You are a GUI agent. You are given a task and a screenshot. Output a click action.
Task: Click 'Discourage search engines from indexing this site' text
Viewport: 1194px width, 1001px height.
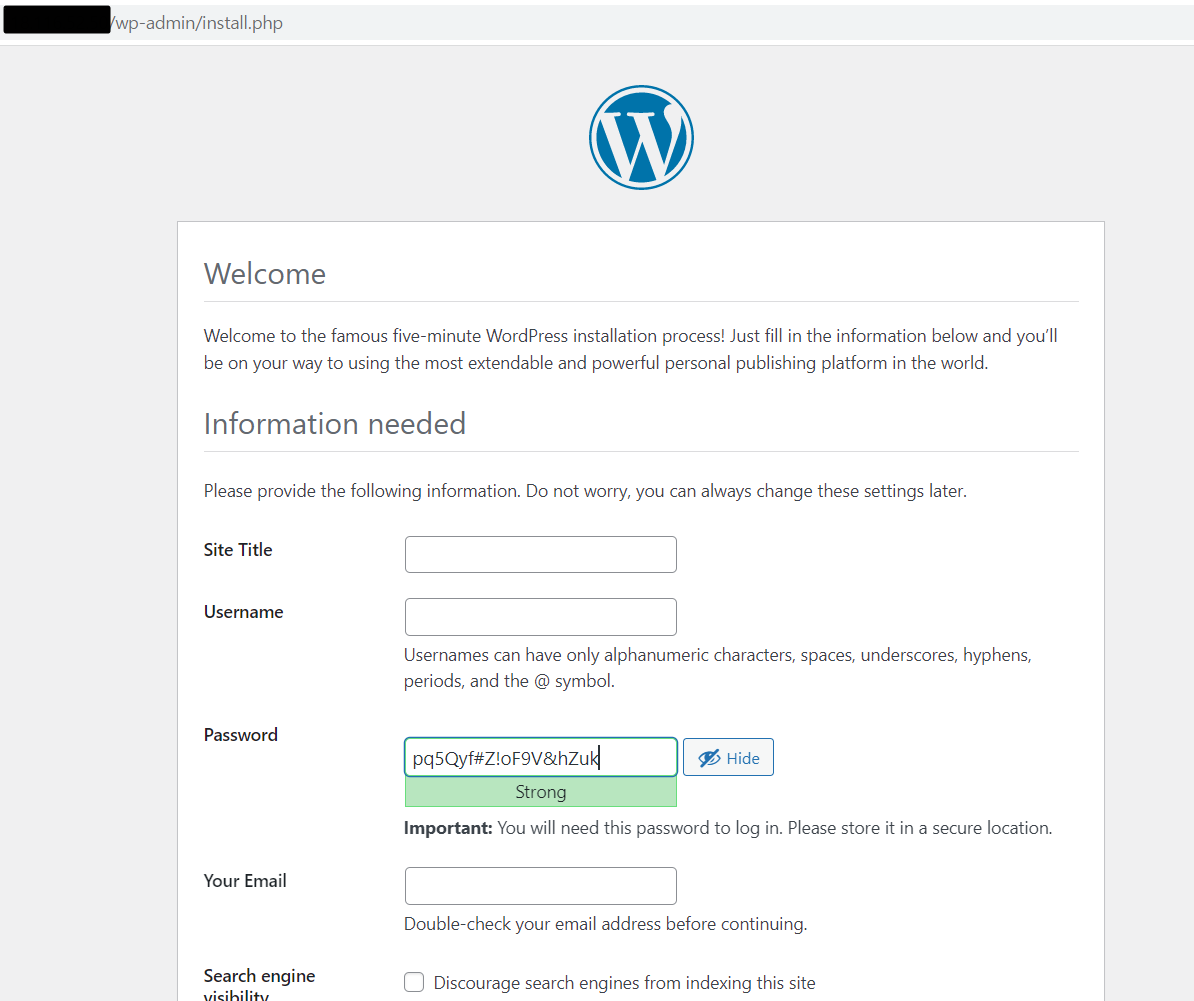click(x=624, y=983)
